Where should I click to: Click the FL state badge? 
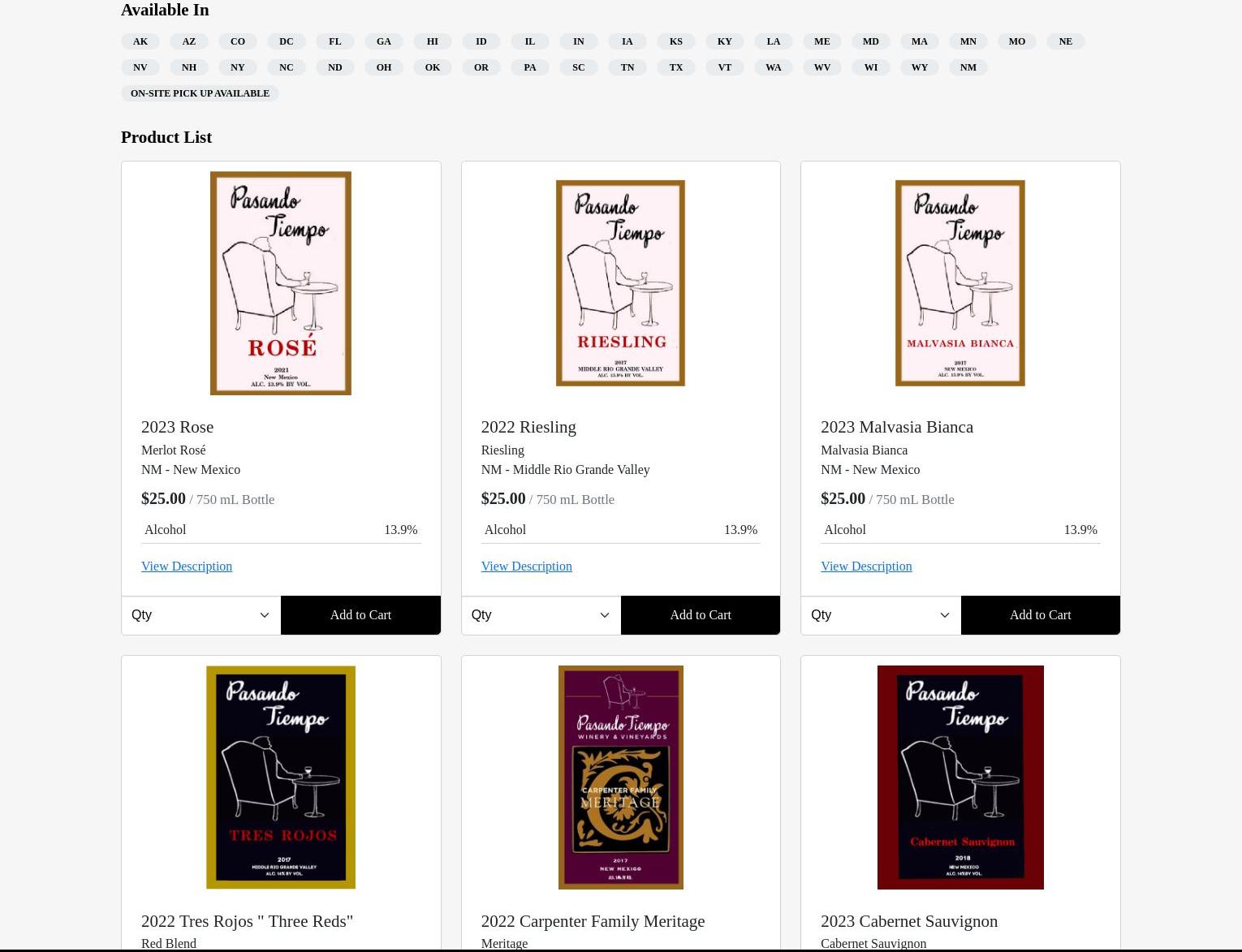click(x=335, y=41)
